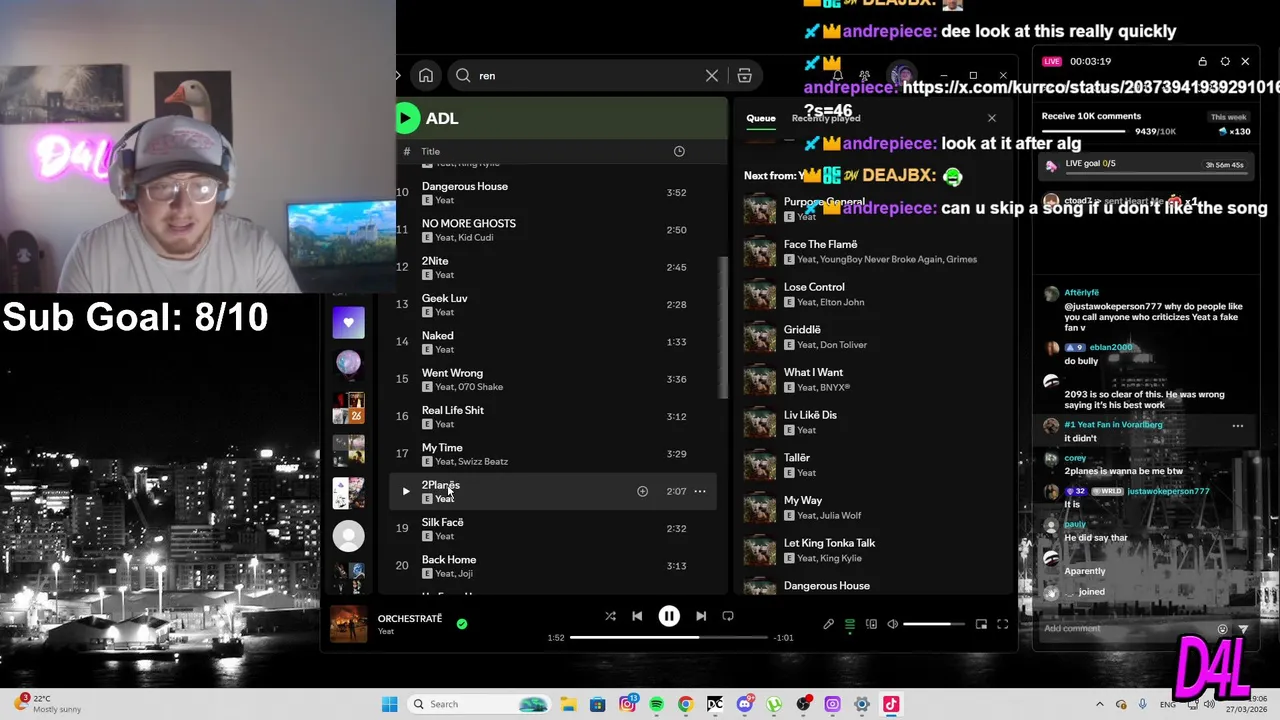
Task: Expand the system tray hidden icons chevron
Action: 1100,704
